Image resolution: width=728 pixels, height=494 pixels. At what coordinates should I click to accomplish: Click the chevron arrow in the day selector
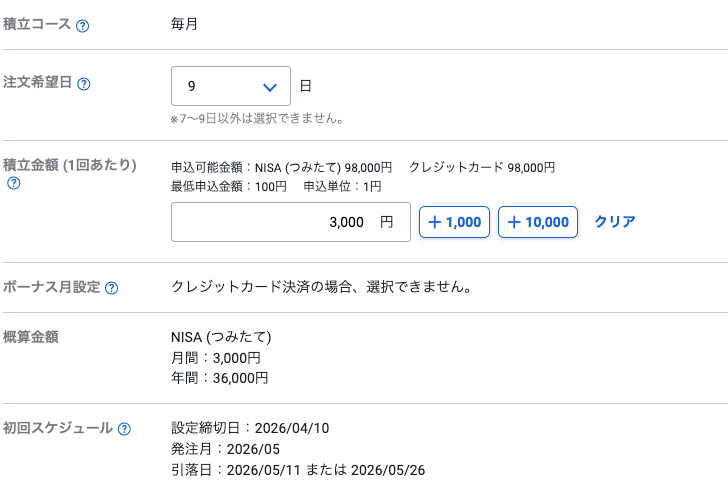[269, 87]
